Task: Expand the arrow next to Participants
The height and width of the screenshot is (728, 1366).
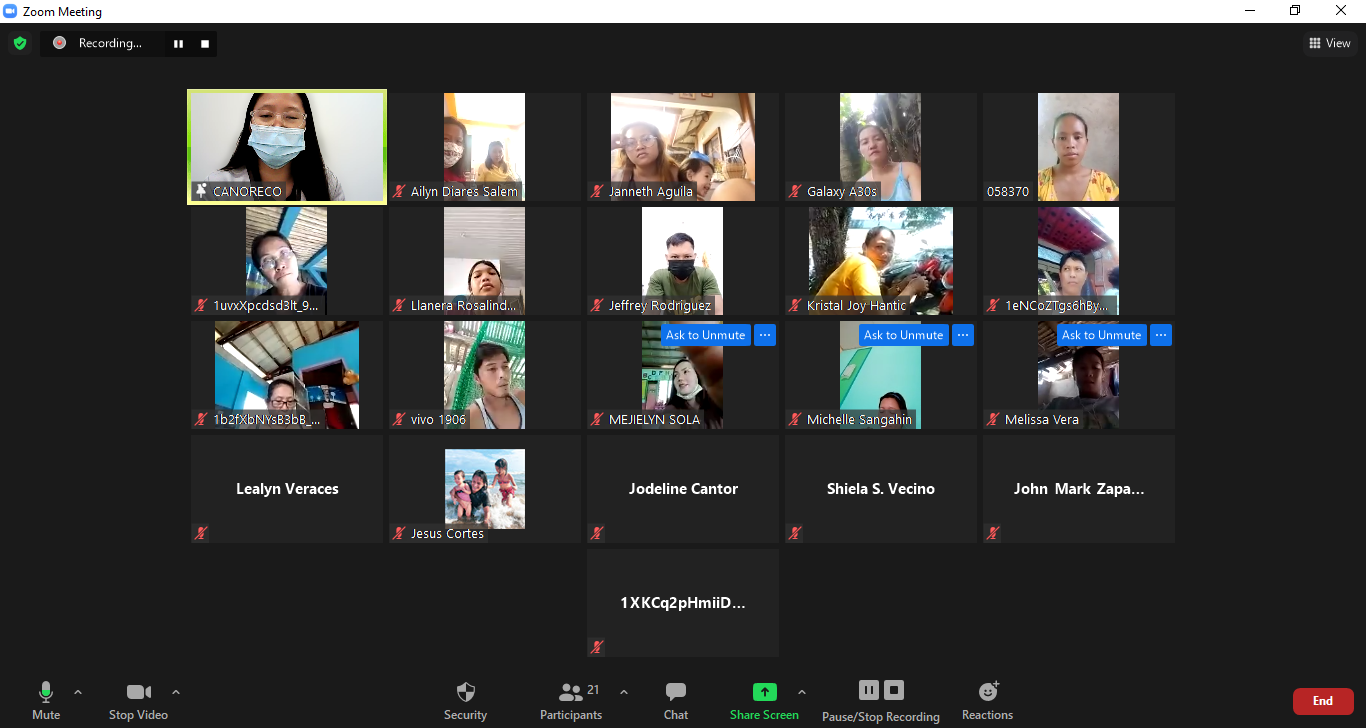Action: pyautogui.click(x=624, y=692)
